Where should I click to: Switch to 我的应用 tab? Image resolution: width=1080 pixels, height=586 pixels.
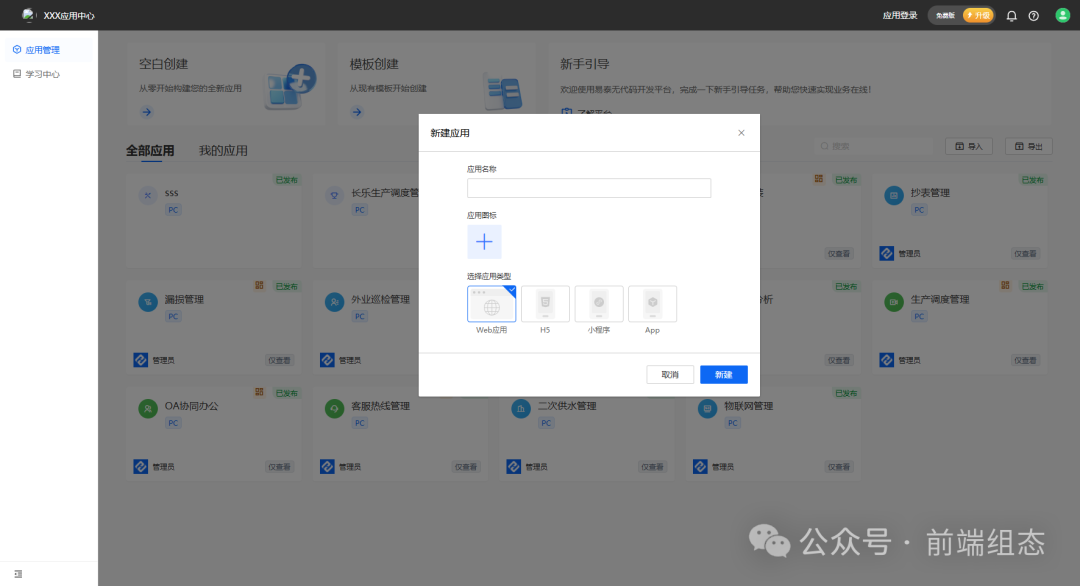pyautogui.click(x=223, y=150)
